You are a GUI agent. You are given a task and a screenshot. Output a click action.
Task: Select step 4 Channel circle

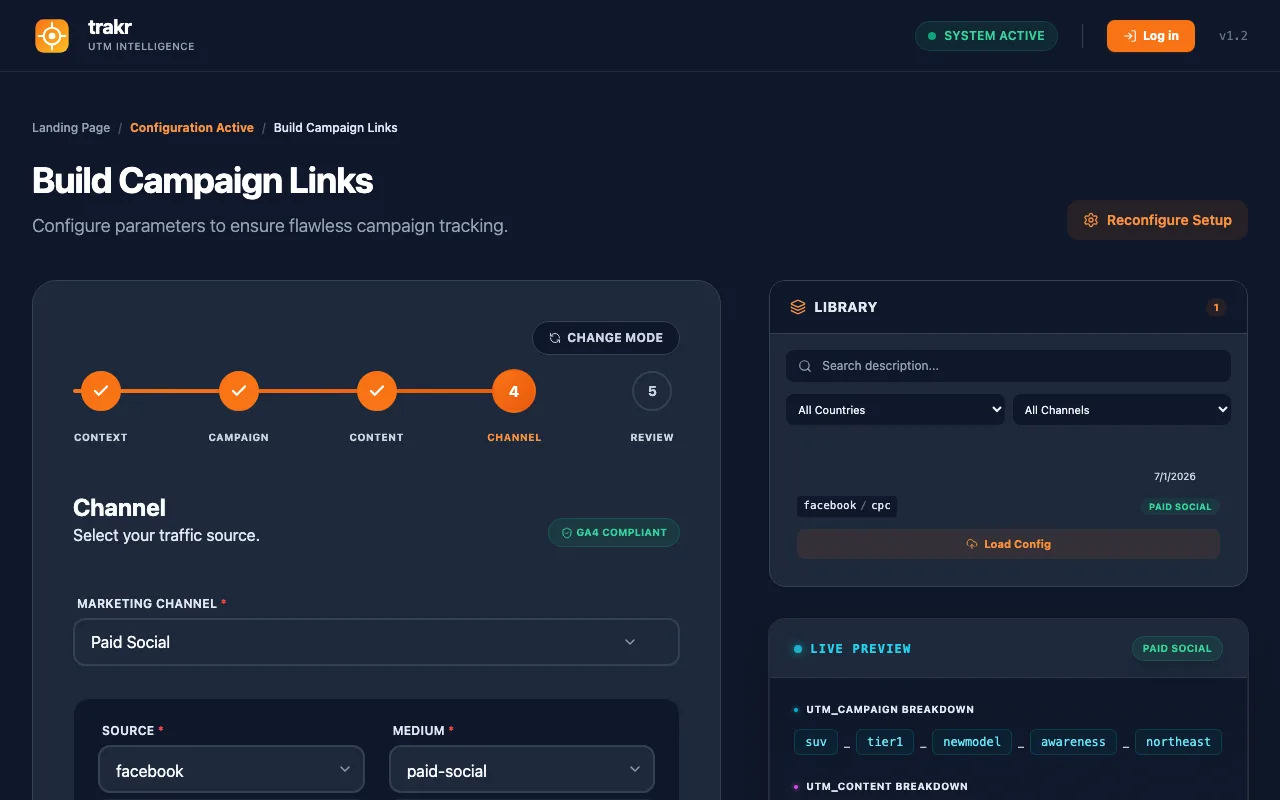coord(514,391)
